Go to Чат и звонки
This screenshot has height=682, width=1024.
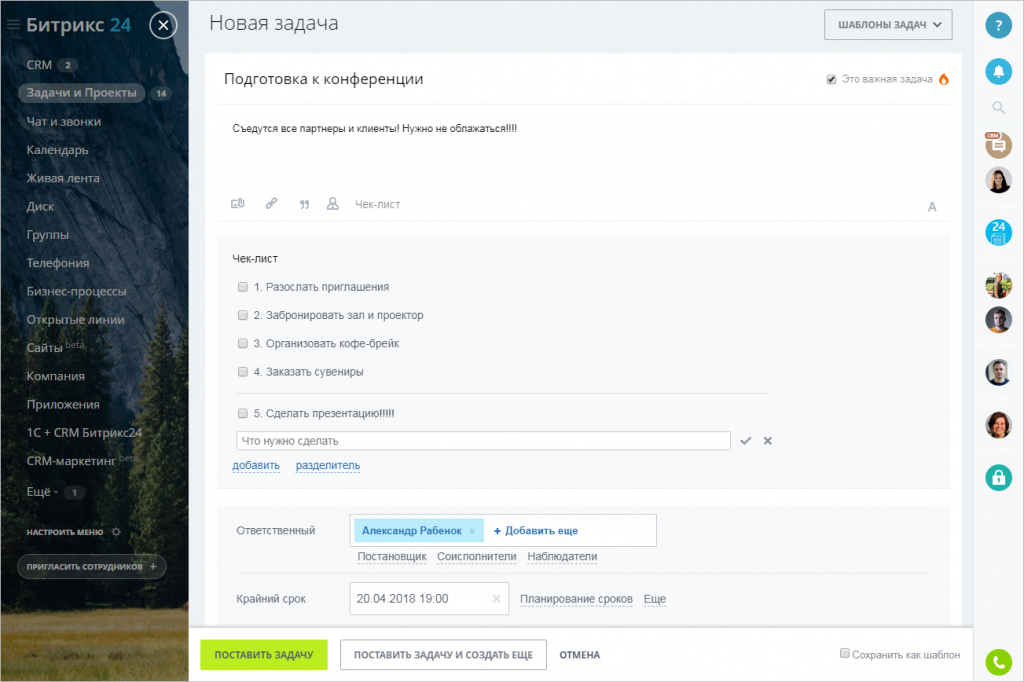click(64, 122)
